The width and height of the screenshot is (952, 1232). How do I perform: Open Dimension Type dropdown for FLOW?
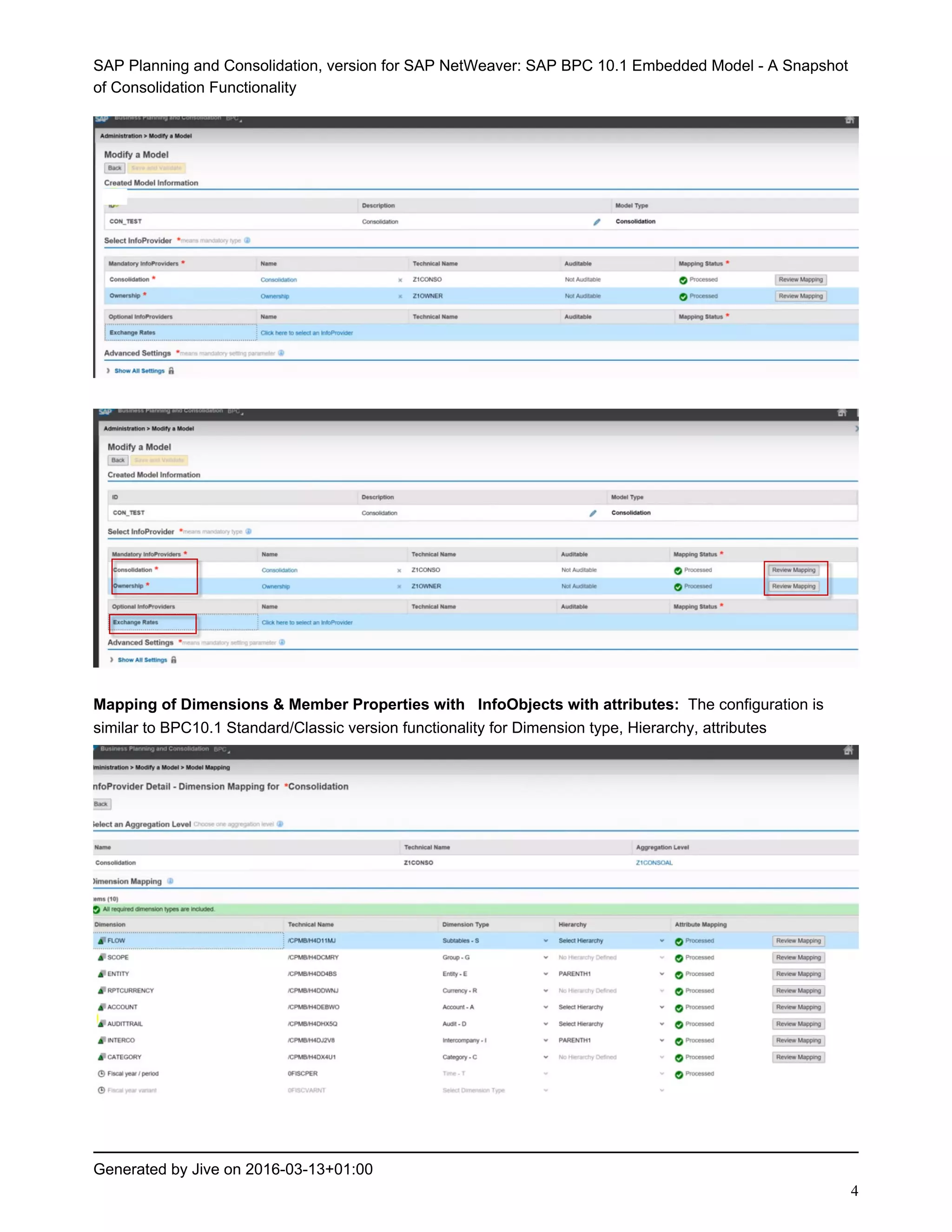[x=545, y=941]
